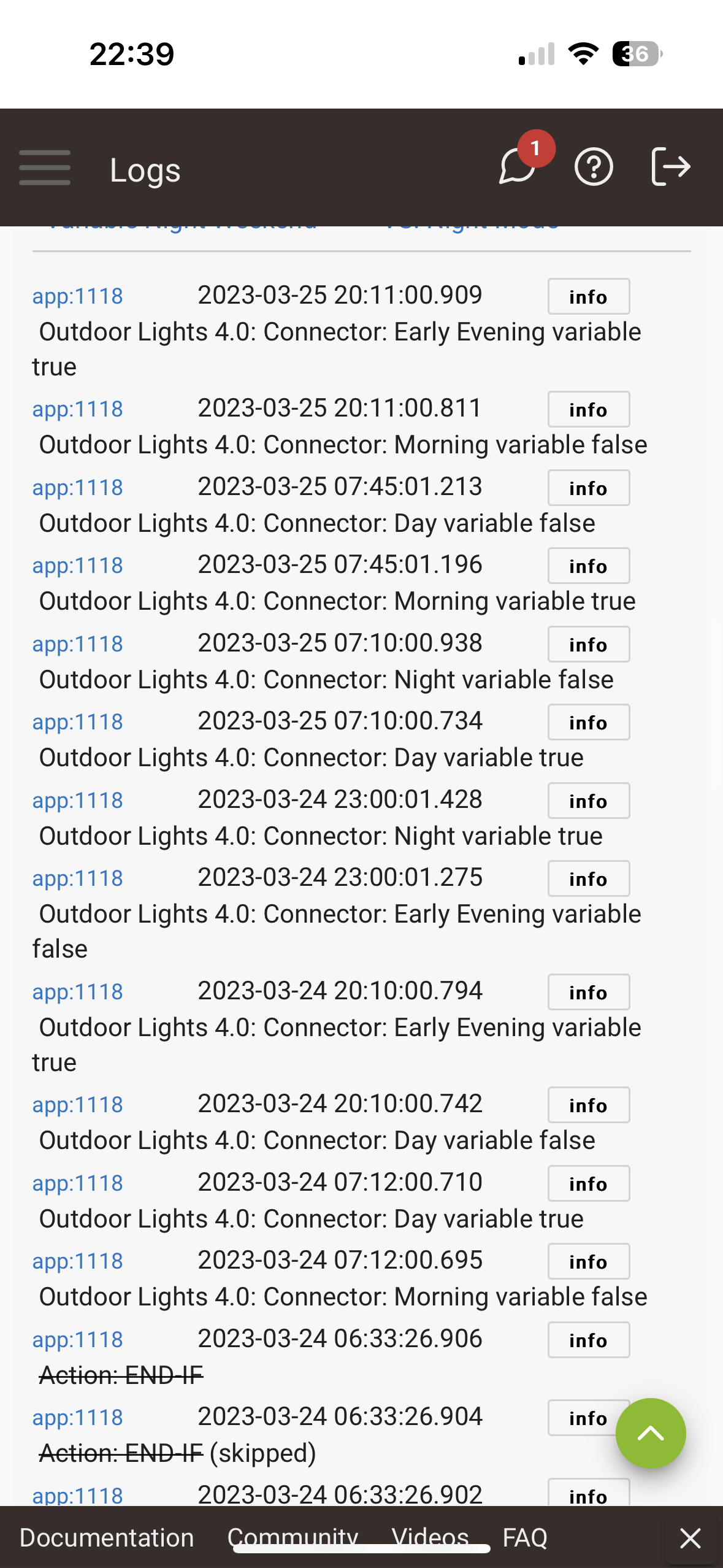This screenshot has width=723, height=1568.
Task: Click app:1118 link for 23:00:01.428 entry
Action: click(78, 801)
